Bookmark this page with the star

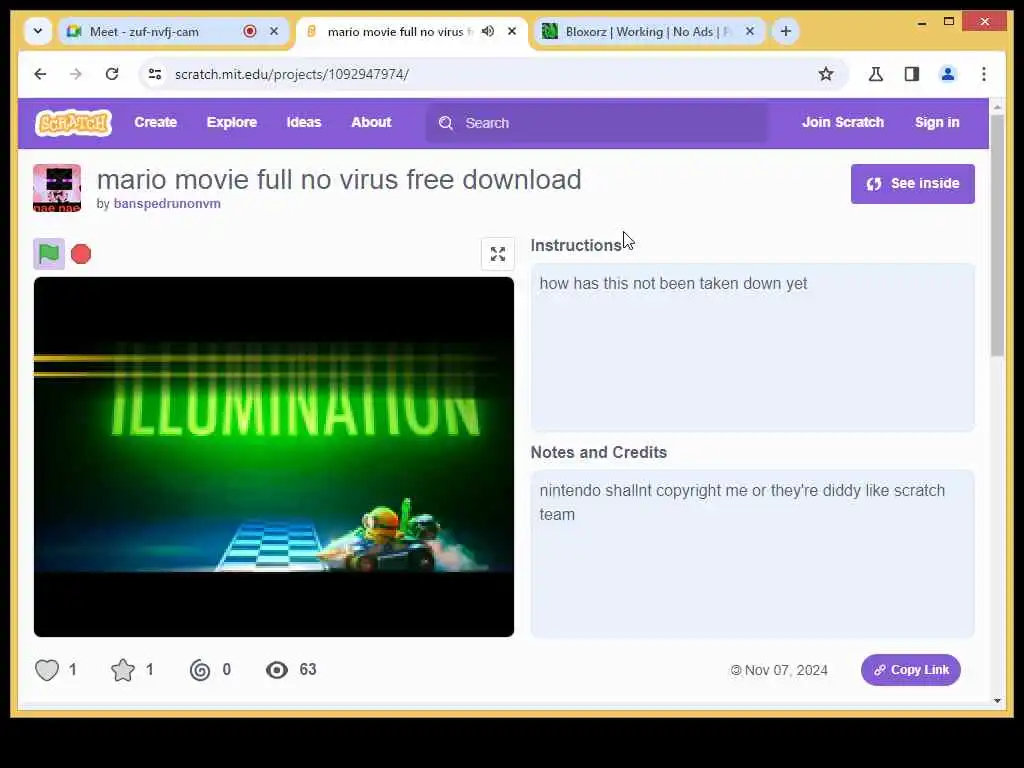826,74
